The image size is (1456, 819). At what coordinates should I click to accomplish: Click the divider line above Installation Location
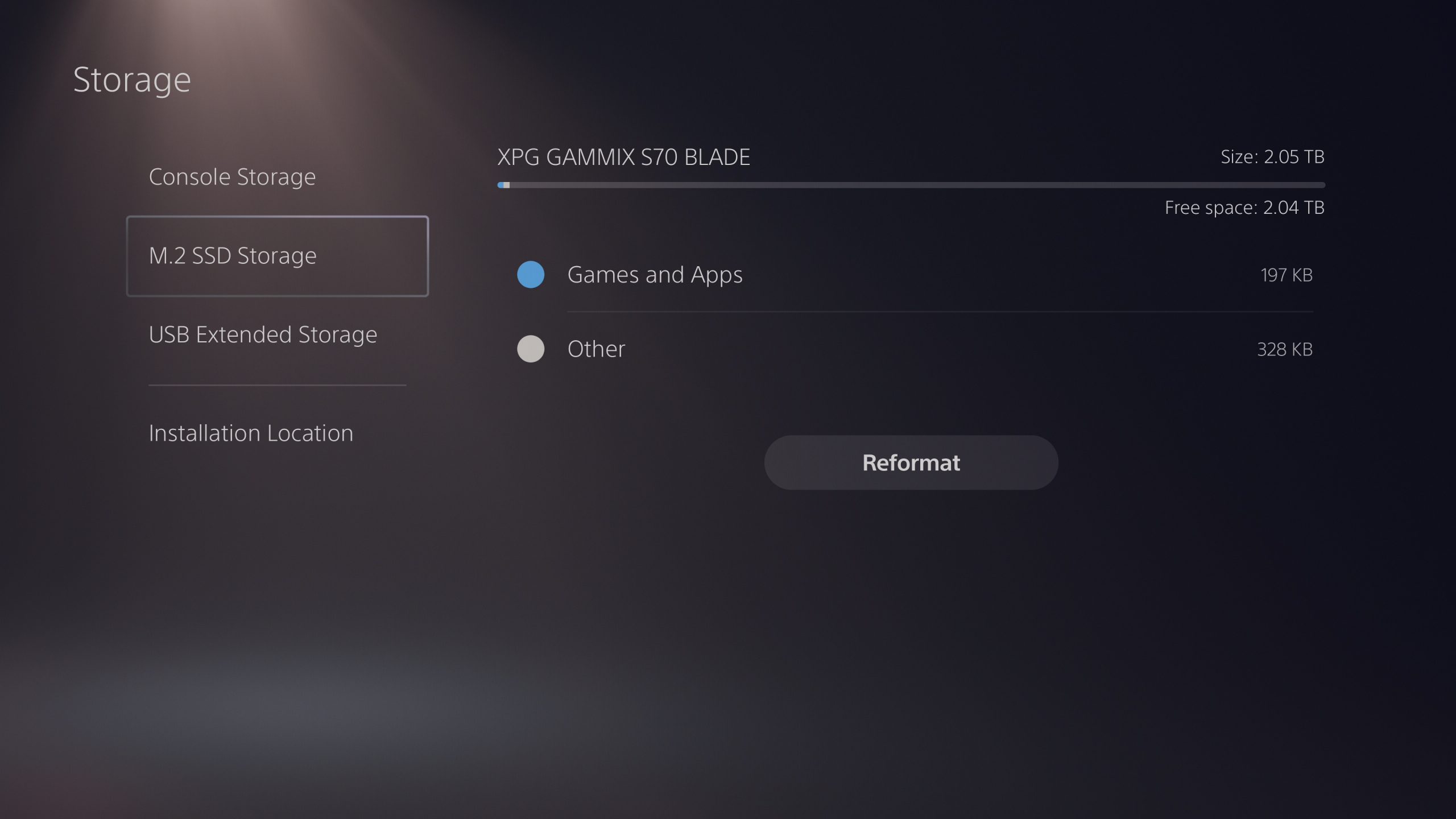[278, 385]
